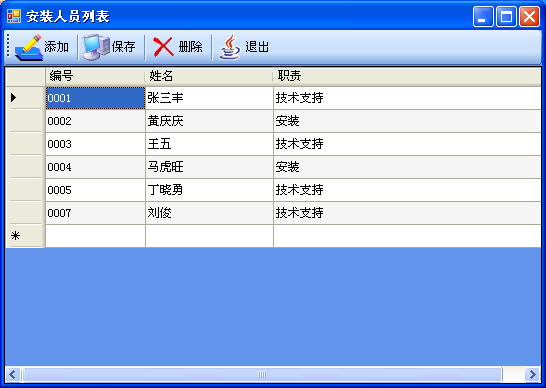Select cell 0005 in 编号 column
This screenshot has height=388, width=546.
pos(95,190)
